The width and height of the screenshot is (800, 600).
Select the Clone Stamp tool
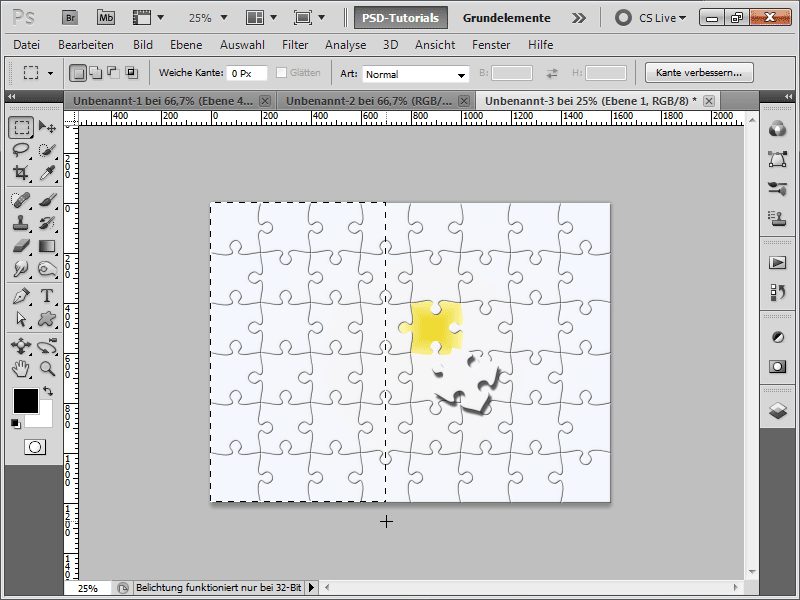point(21,223)
